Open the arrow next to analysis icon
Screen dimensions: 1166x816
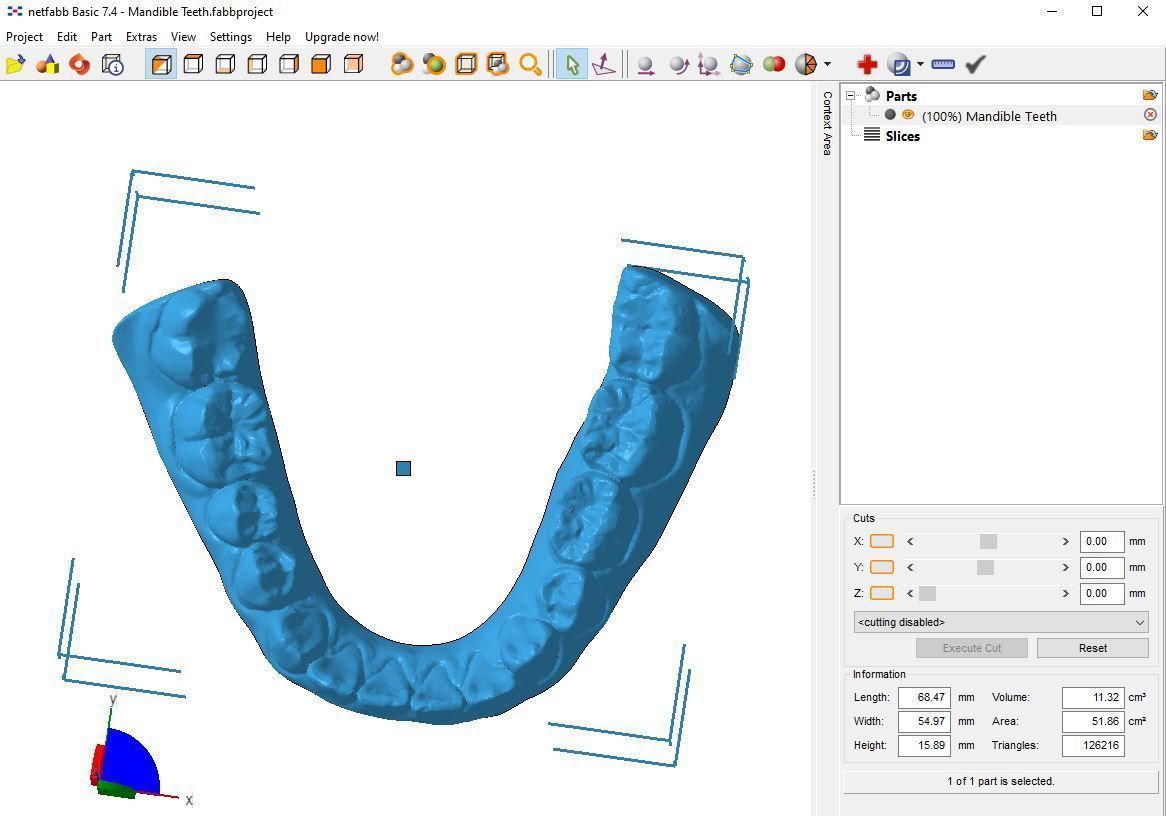921,65
